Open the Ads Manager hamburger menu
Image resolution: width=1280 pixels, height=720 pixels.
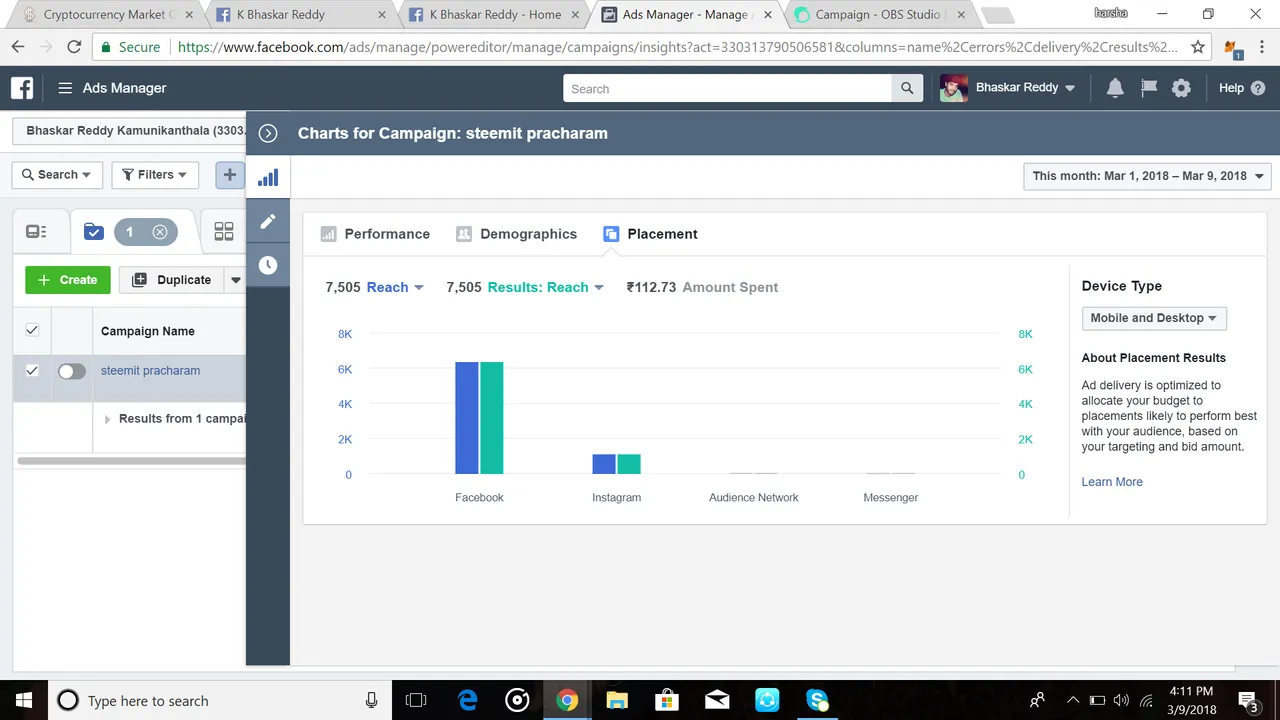point(65,88)
